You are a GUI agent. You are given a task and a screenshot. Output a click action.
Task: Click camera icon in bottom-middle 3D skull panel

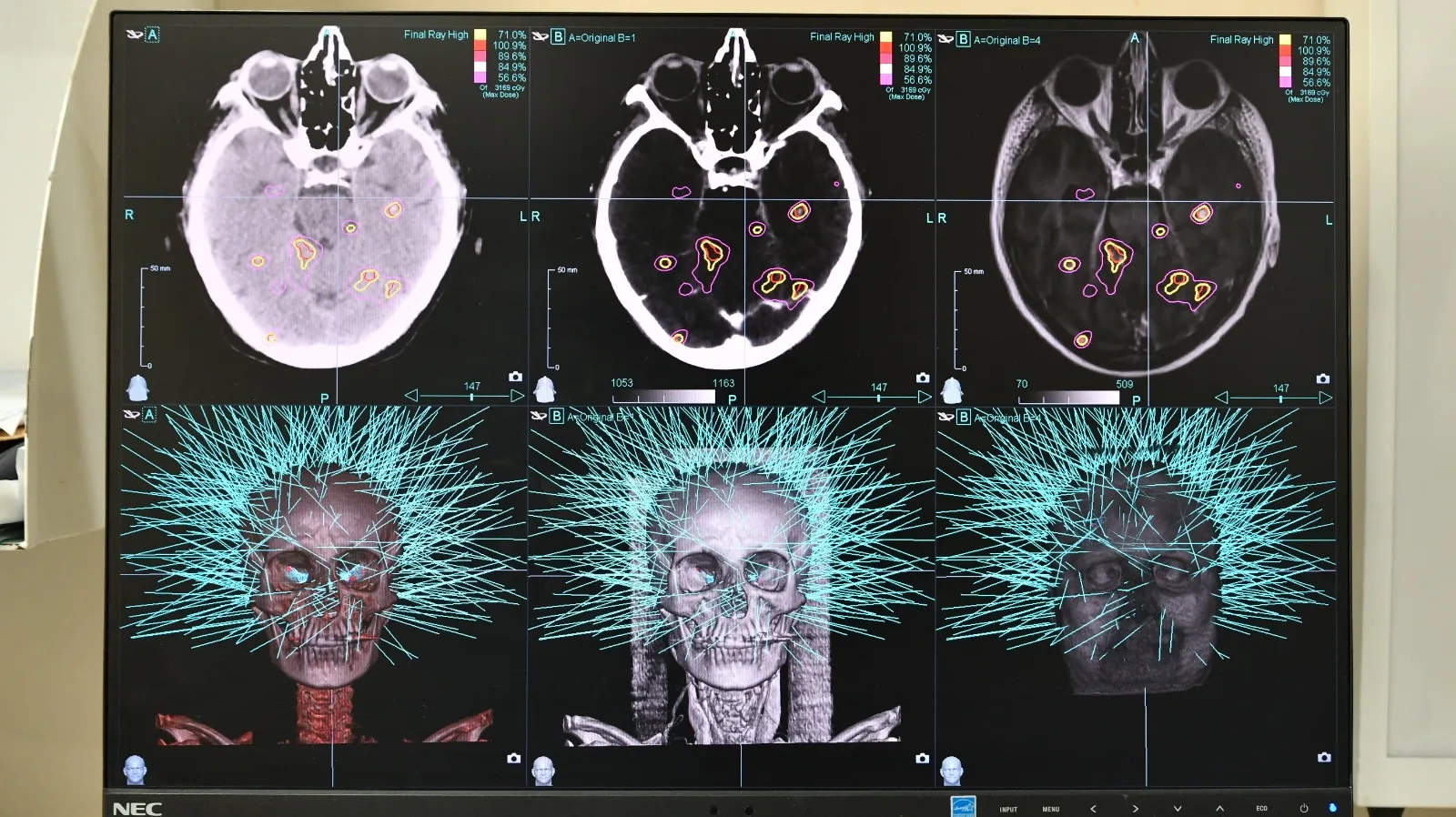coord(922,758)
